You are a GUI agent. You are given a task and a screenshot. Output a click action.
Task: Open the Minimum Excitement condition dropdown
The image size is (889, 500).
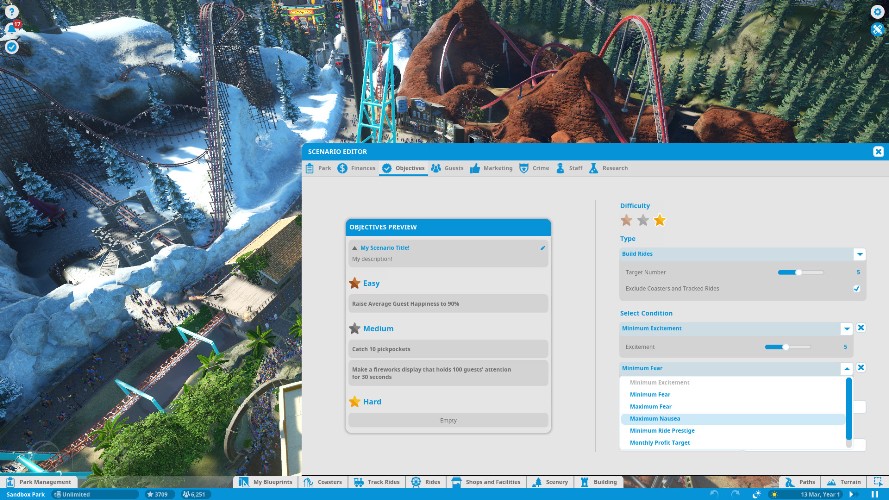846,328
